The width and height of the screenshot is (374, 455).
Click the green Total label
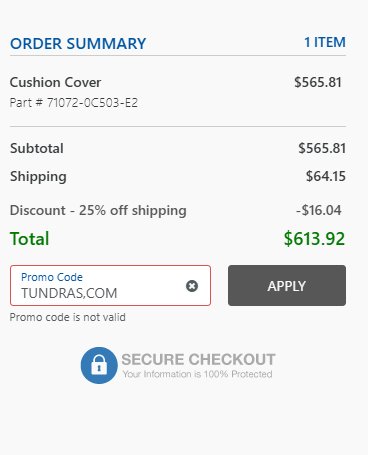click(30, 239)
